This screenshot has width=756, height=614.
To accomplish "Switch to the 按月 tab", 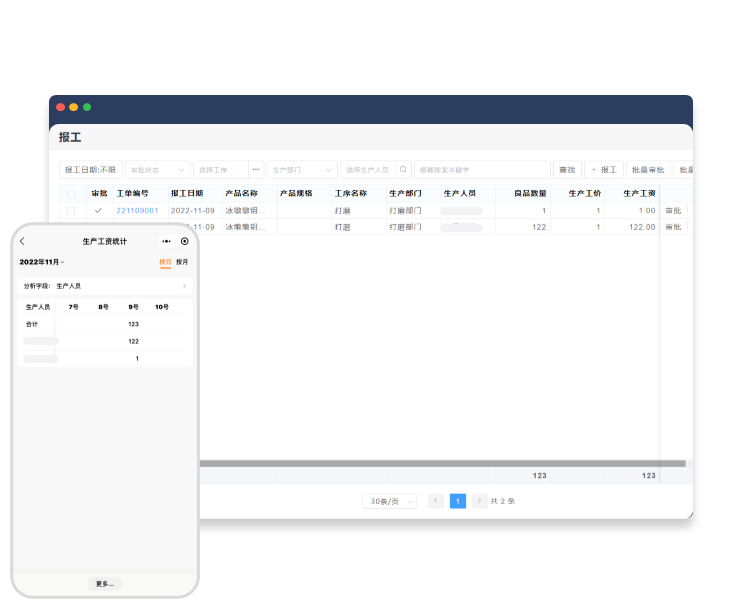I will point(182,262).
